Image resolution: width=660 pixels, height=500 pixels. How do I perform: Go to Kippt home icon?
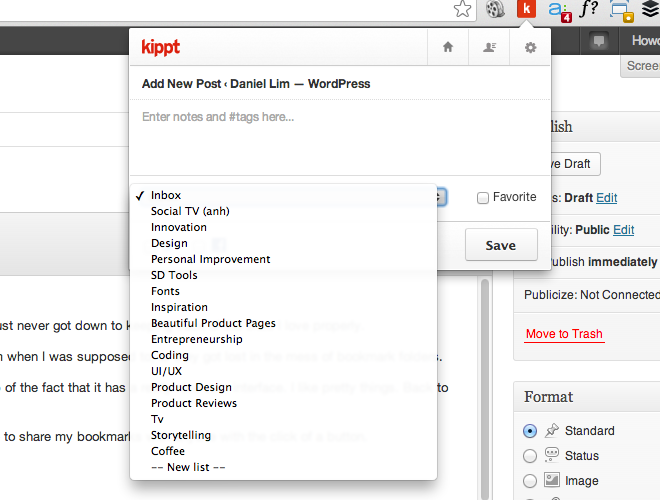coord(448,47)
